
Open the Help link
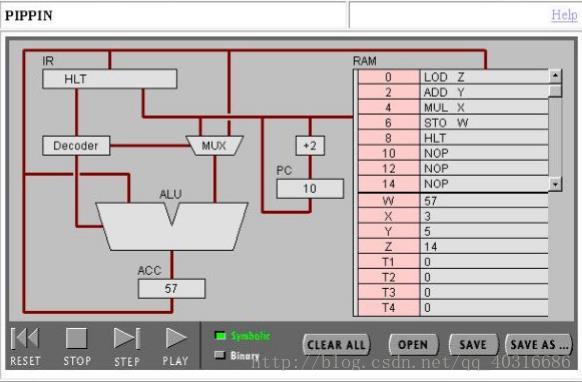tap(564, 15)
